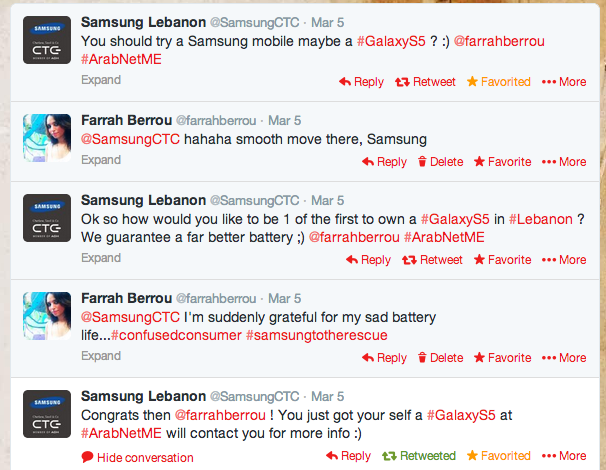Expand the first Samsung Lebanon tweet
606x470 pixels.
(x=101, y=78)
